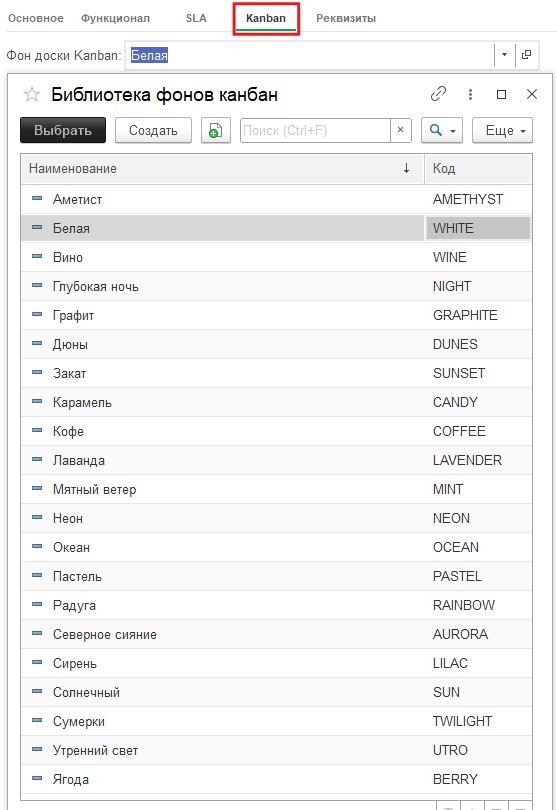Click the SUNSET code cell
The image size is (557, 810).
pyautogui.click(x=478, y=372)
